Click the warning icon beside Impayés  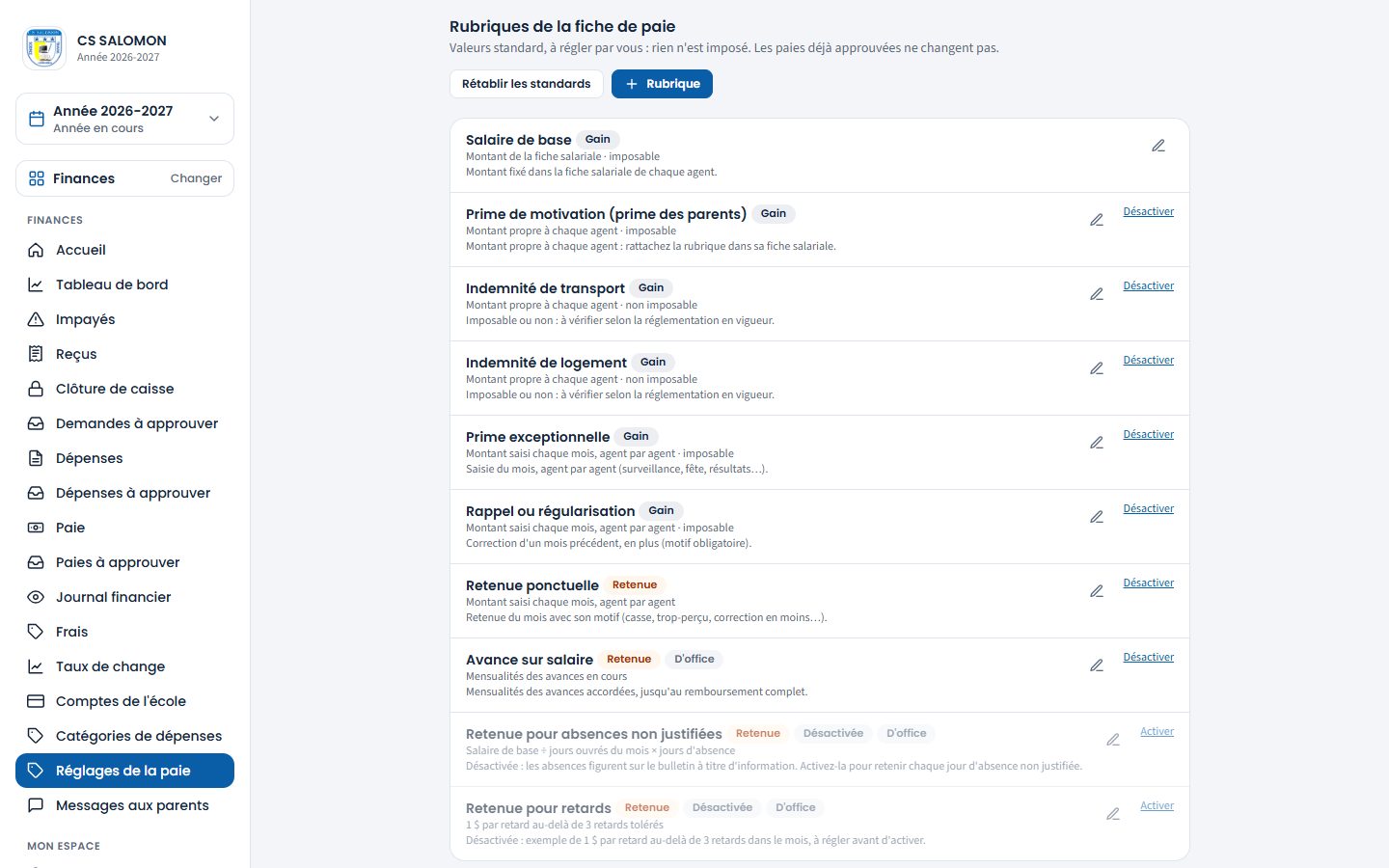36,319
